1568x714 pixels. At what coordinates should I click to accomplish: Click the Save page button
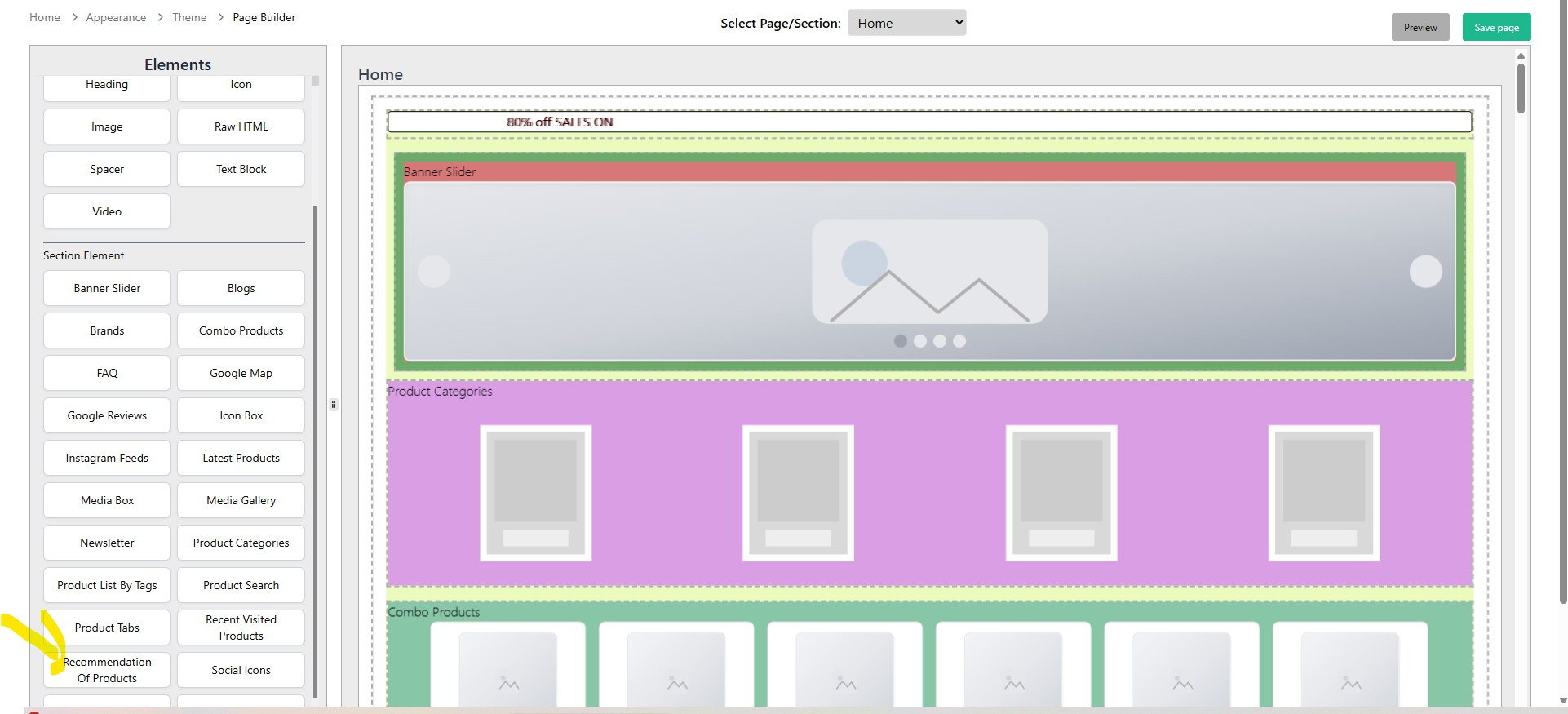[1496, 27]
